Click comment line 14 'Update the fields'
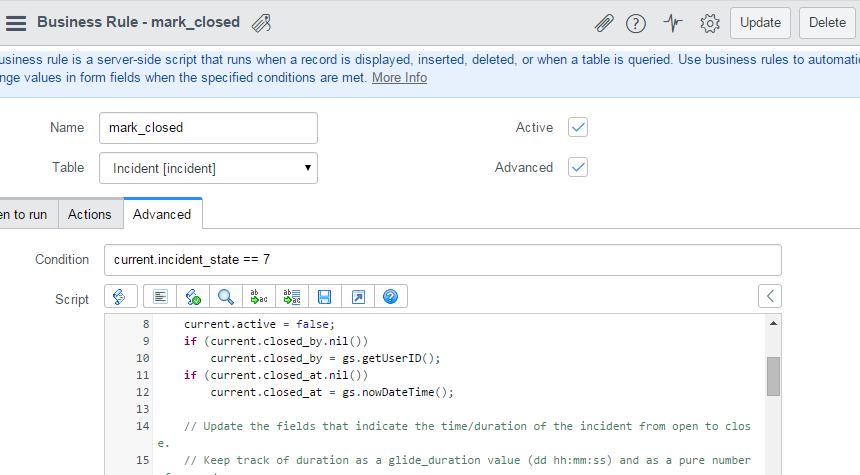 point(454,434)
